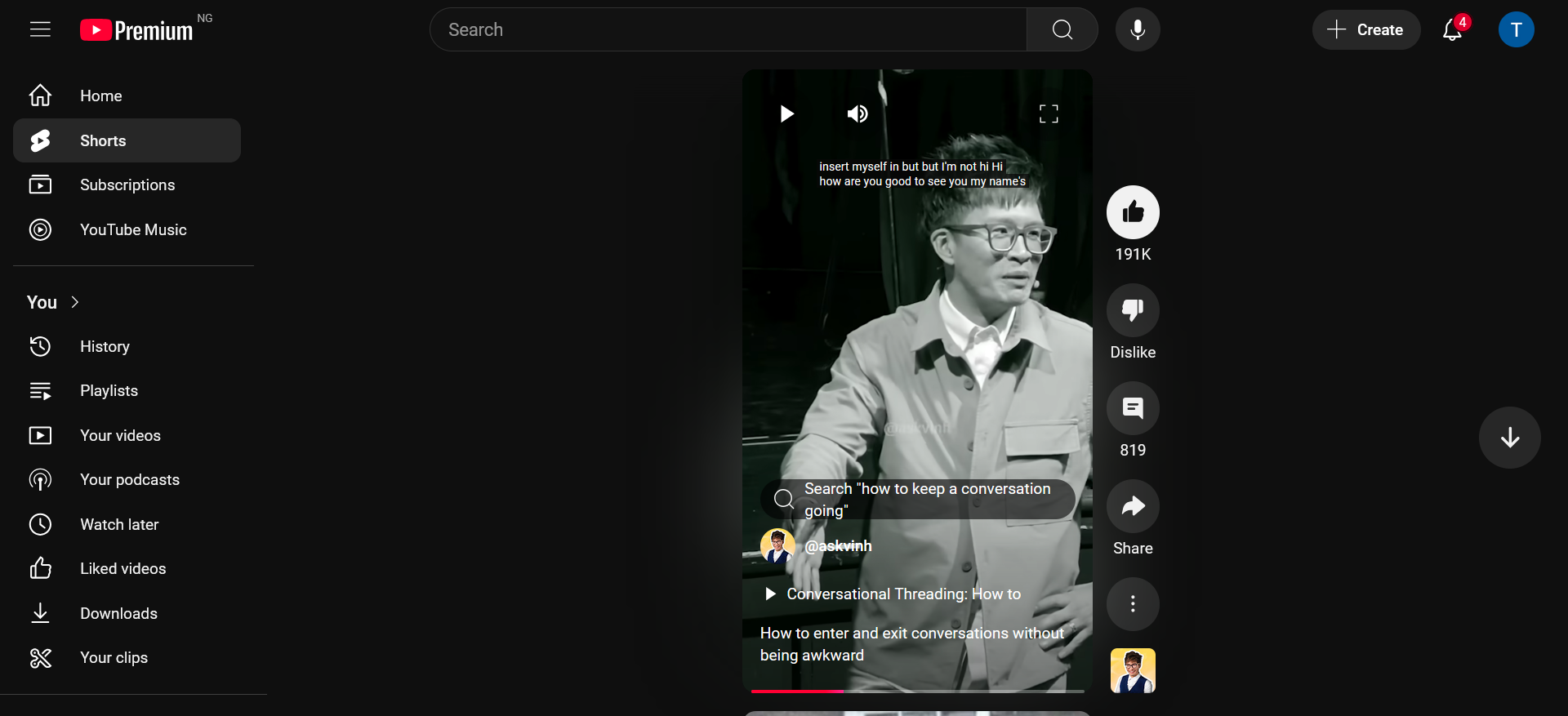Image resolution: width=1568 pixels, height=716 pixels.
Task: Click the Subscriptions icon
Action: (x=40, y=185)
